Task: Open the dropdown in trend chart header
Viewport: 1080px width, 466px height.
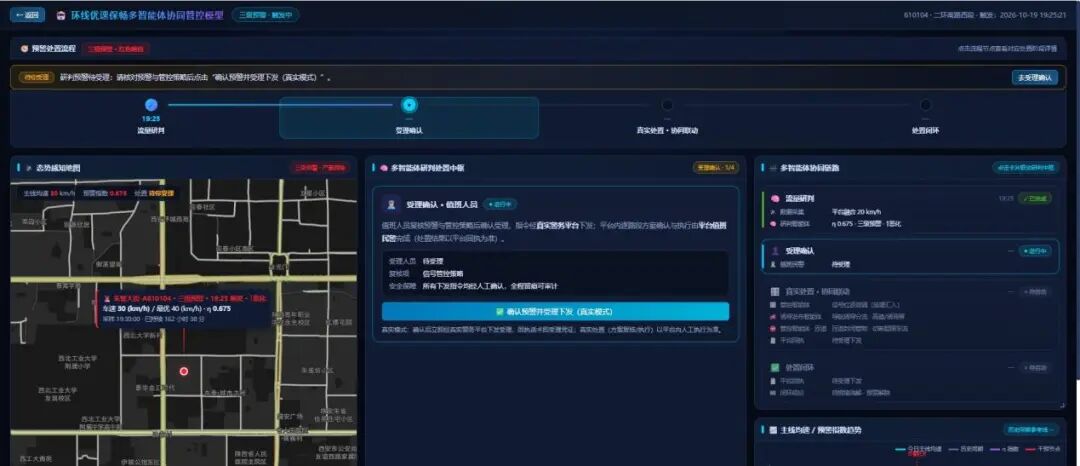Action: tap(1030, 430)
